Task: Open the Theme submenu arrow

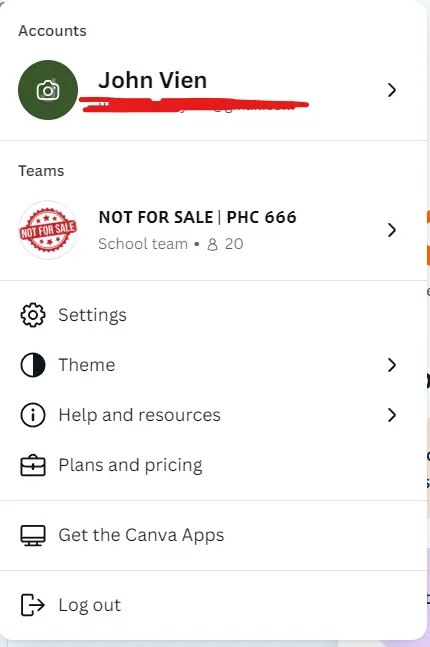Action: [x=392, y=365]
